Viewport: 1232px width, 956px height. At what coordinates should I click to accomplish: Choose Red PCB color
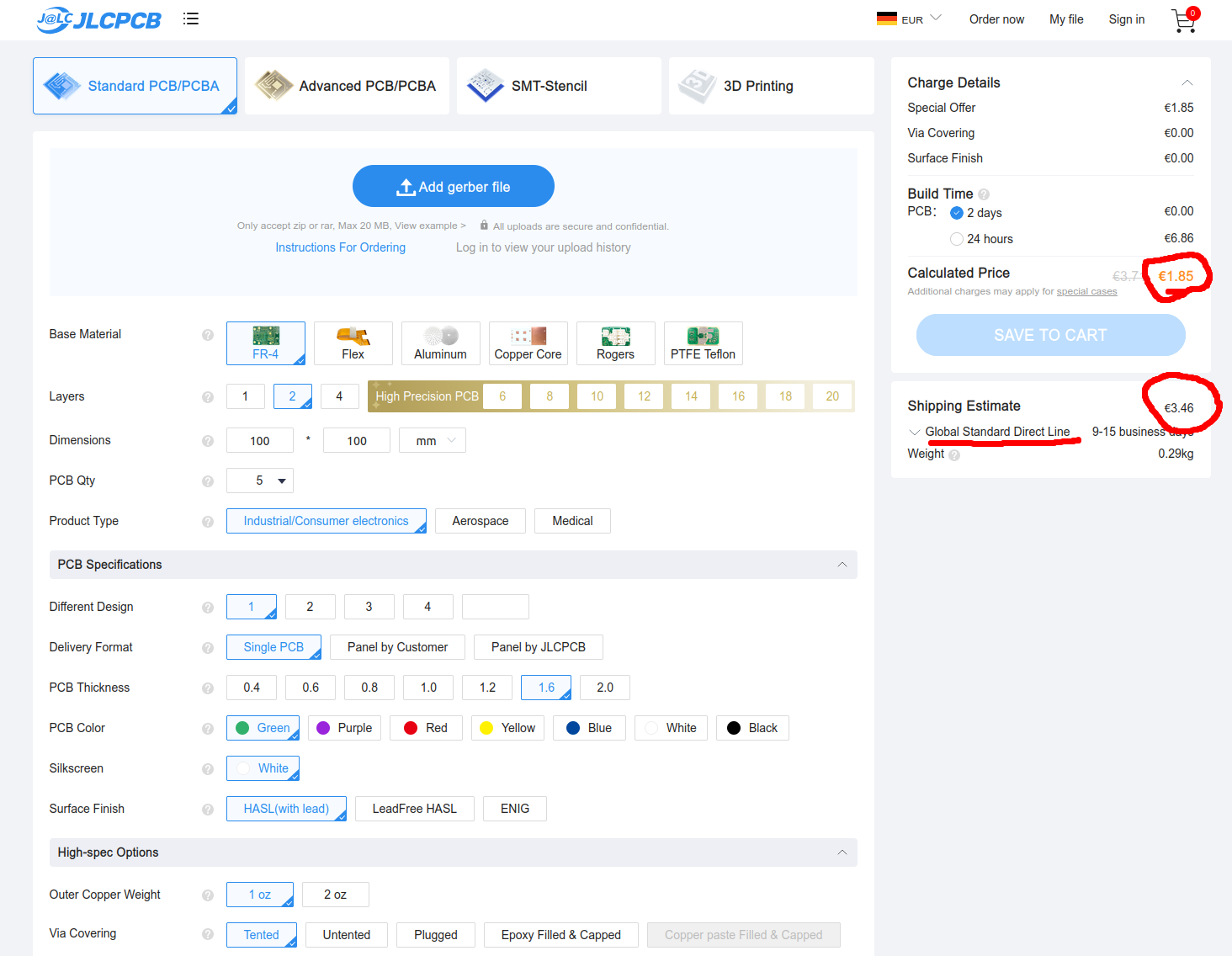(x=426, y=728)
